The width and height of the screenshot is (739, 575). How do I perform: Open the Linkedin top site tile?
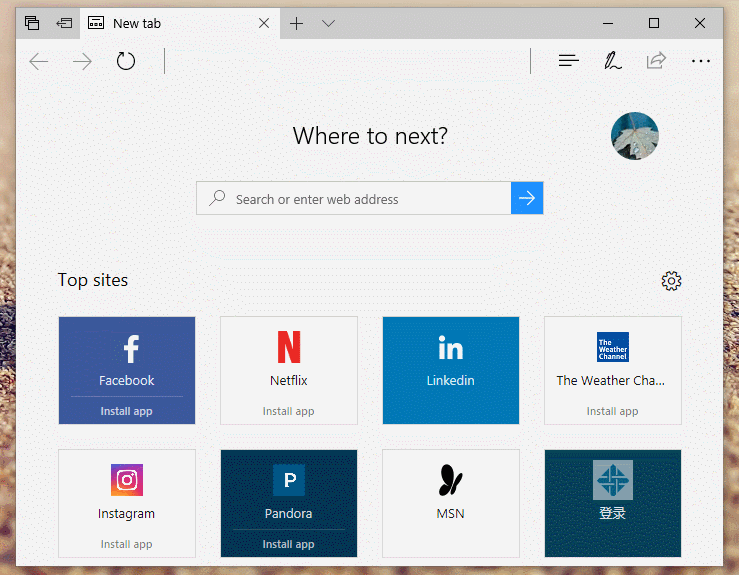click(451, 370)
